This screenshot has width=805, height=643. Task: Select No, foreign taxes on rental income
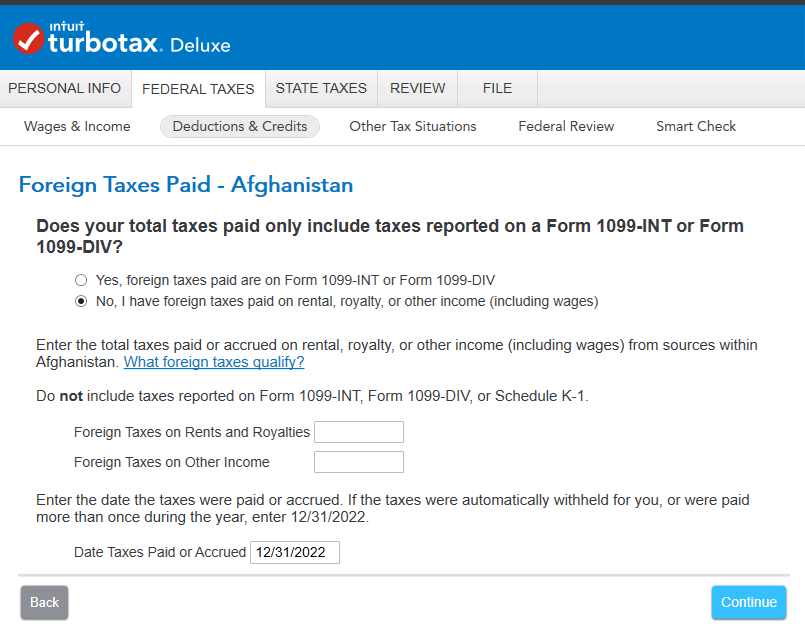(81, 301)
